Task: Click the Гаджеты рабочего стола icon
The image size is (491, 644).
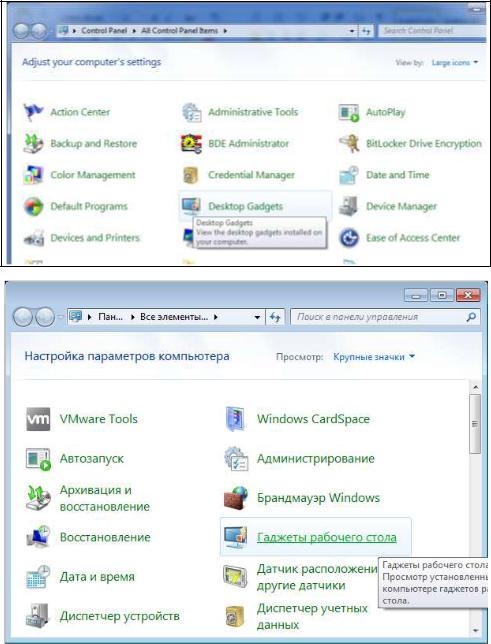Action: pyautogui.click(x=236, y=537)
